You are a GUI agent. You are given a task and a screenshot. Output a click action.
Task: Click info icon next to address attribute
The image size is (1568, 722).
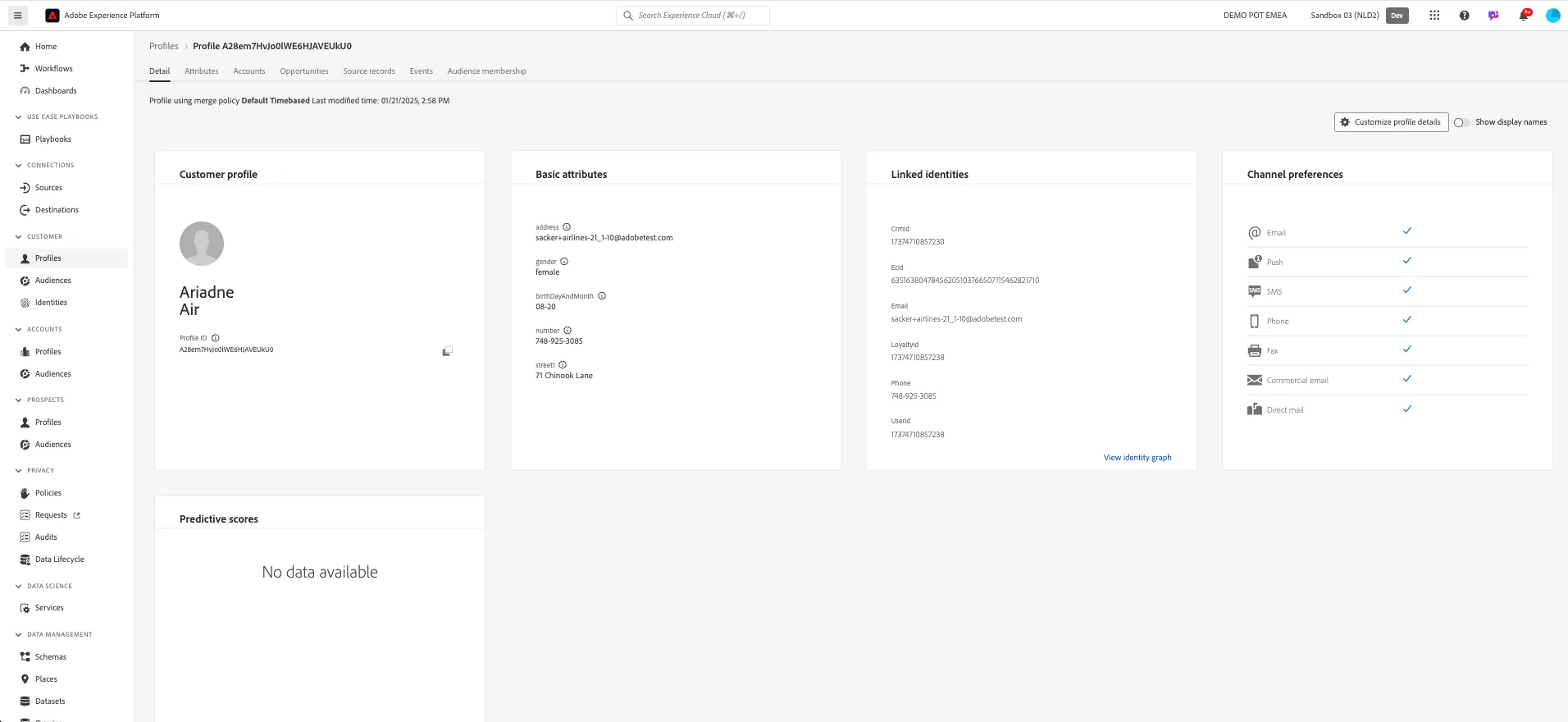[x=567, y=227]
